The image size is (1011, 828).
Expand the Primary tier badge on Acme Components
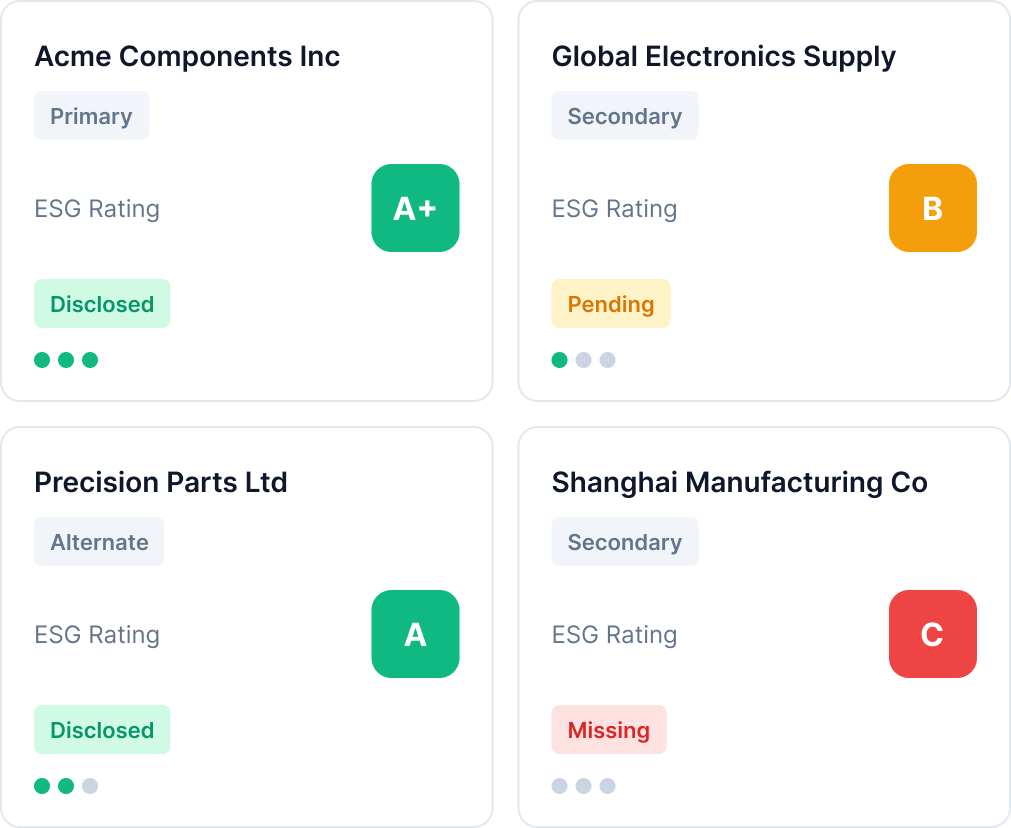[91, 116]
